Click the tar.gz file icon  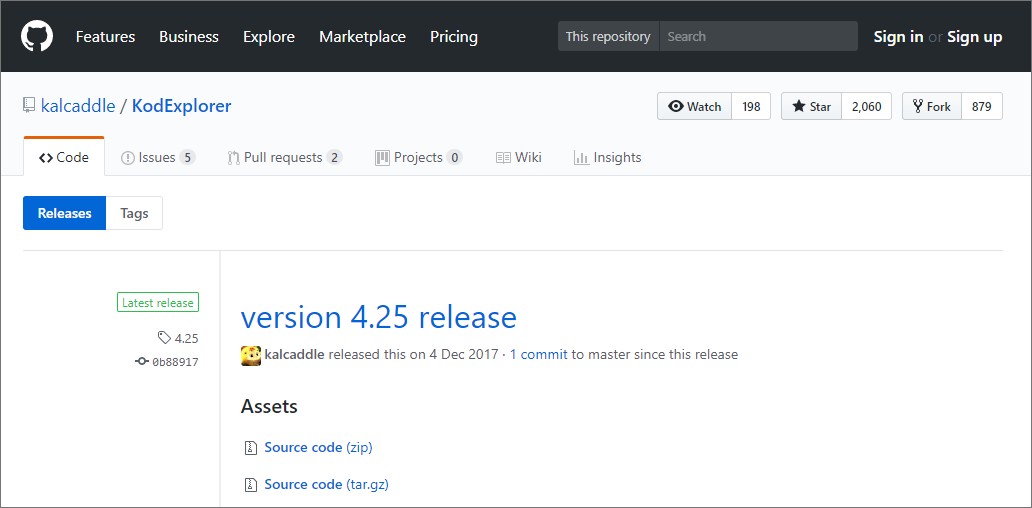(x=251, y=485)
